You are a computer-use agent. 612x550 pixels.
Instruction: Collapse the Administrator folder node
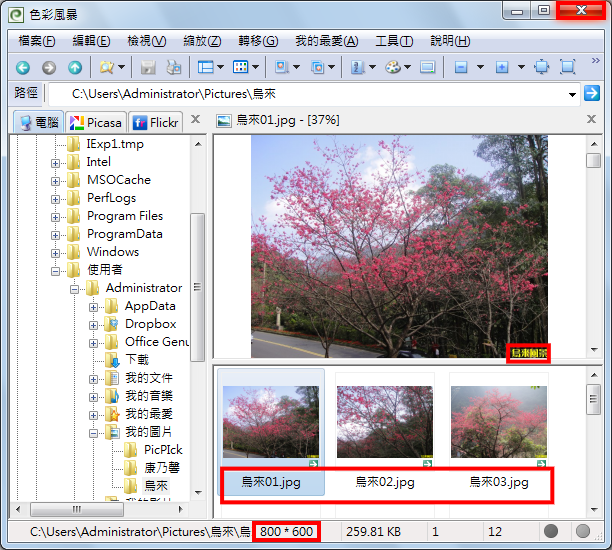[74, 289]
